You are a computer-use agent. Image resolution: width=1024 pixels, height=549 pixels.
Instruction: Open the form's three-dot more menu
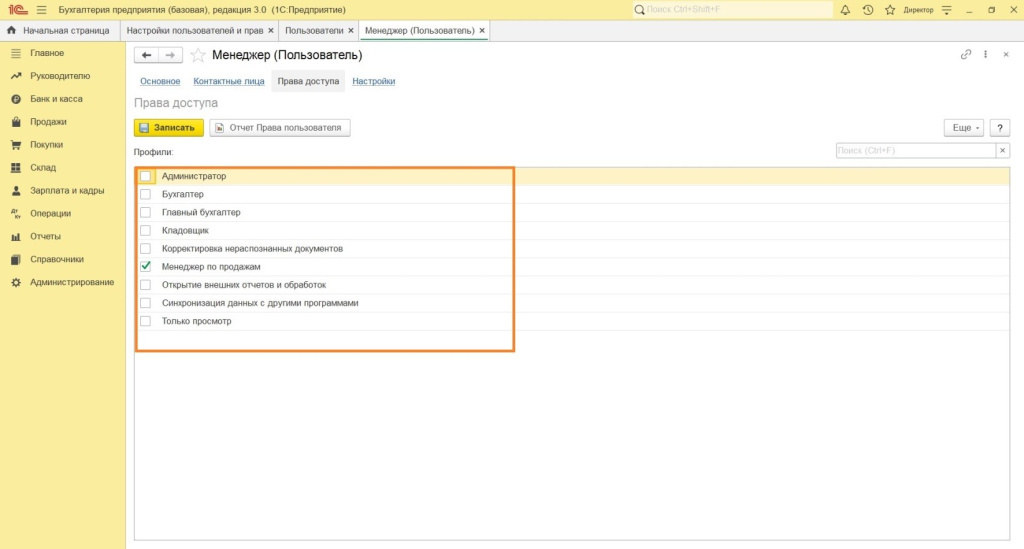click(x=986, y=55)
